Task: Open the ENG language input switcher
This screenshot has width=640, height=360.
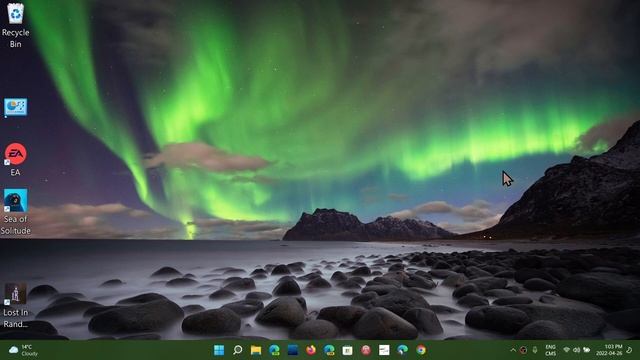Action: click(551, 350)
